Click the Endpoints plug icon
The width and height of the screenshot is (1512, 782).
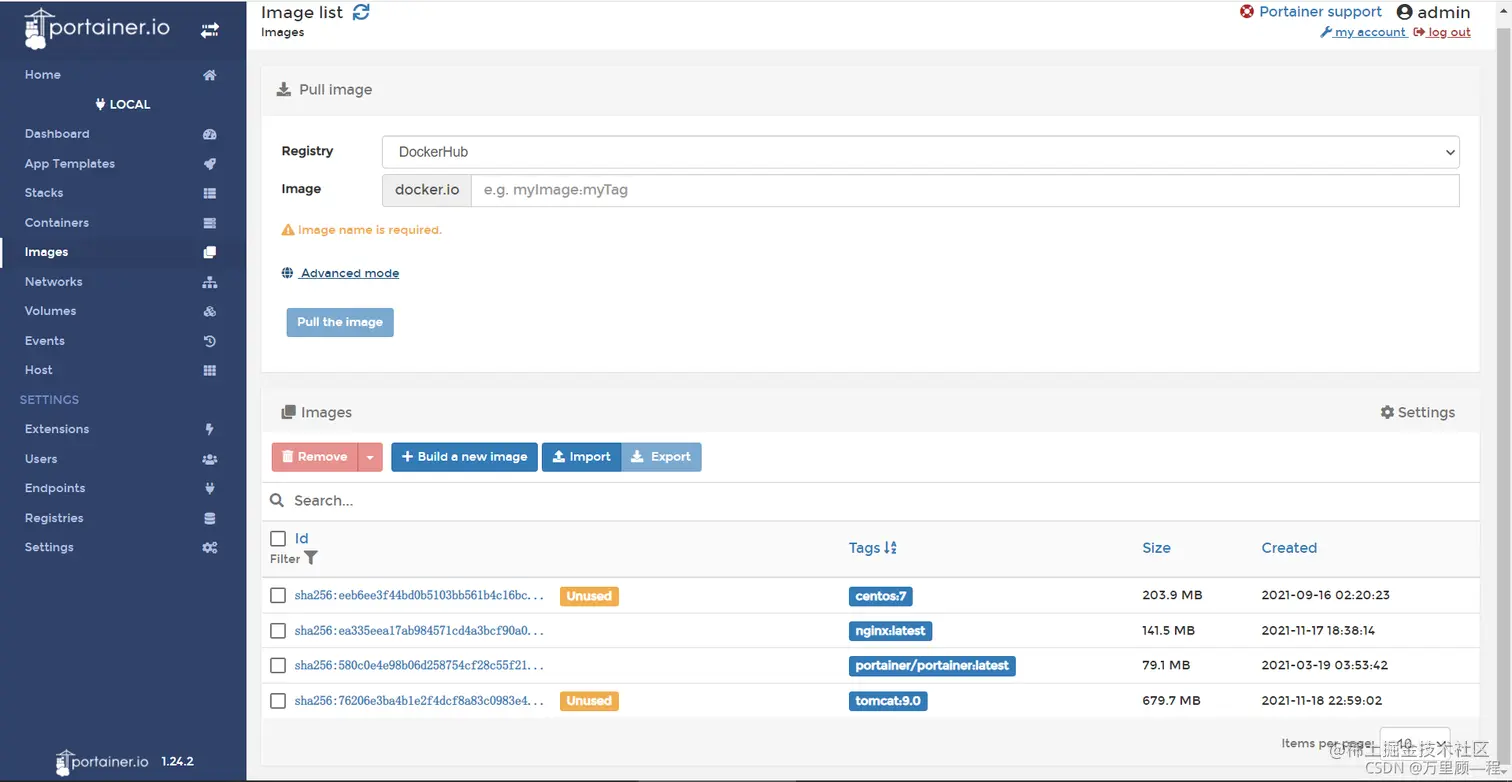pyautogui.click(x=210, y=488)
